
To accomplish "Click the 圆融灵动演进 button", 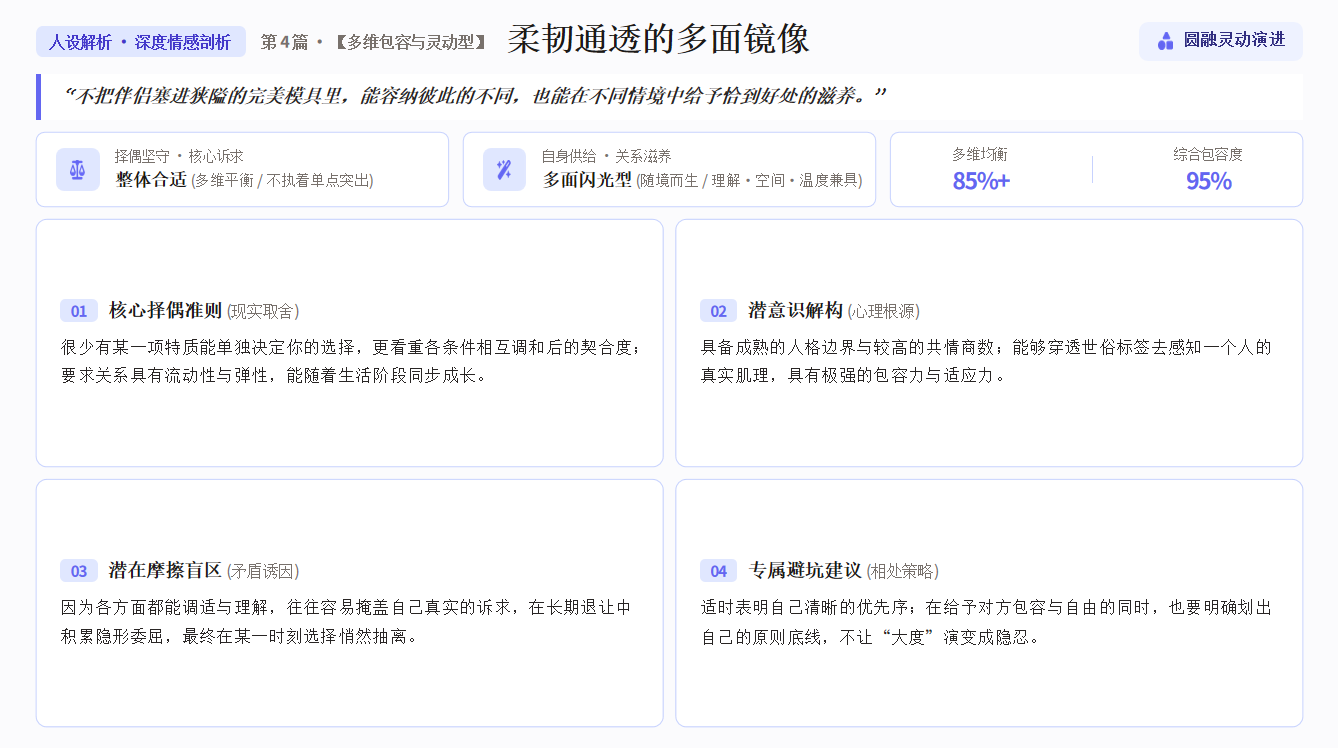I will [x=1221, y=41].
